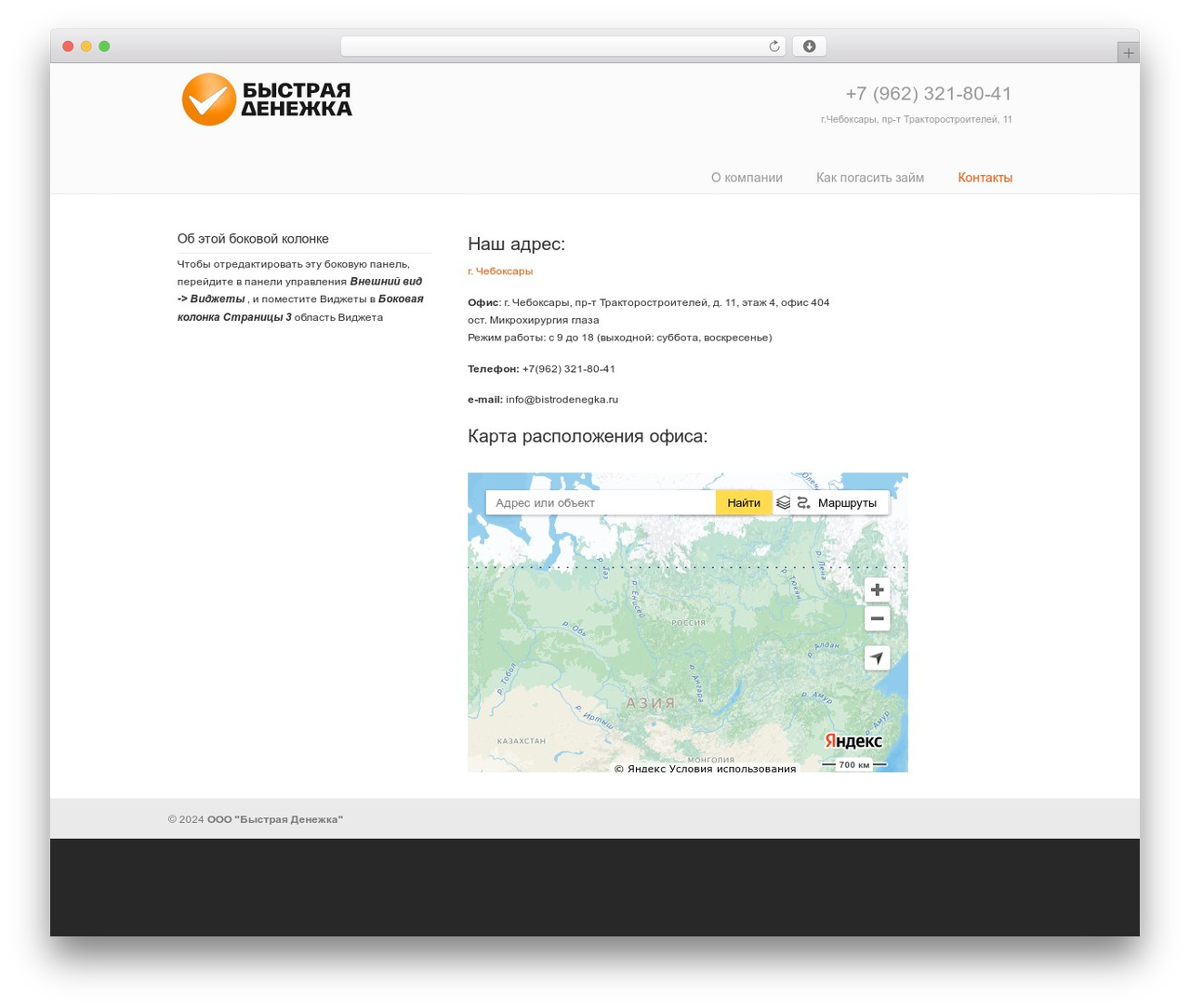The image size is (1190, 1008).
Task: Open the Яндекс logo link on map
Action: coord(853,741)
